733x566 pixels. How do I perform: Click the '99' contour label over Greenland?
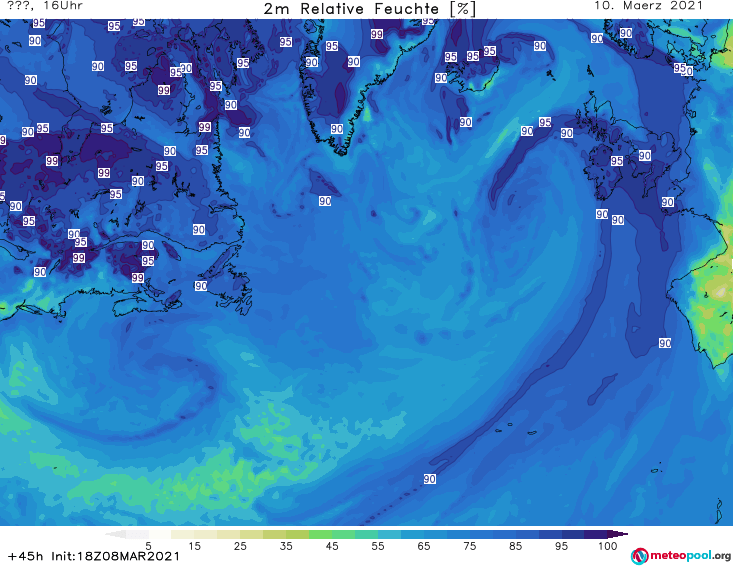point(377,34)
